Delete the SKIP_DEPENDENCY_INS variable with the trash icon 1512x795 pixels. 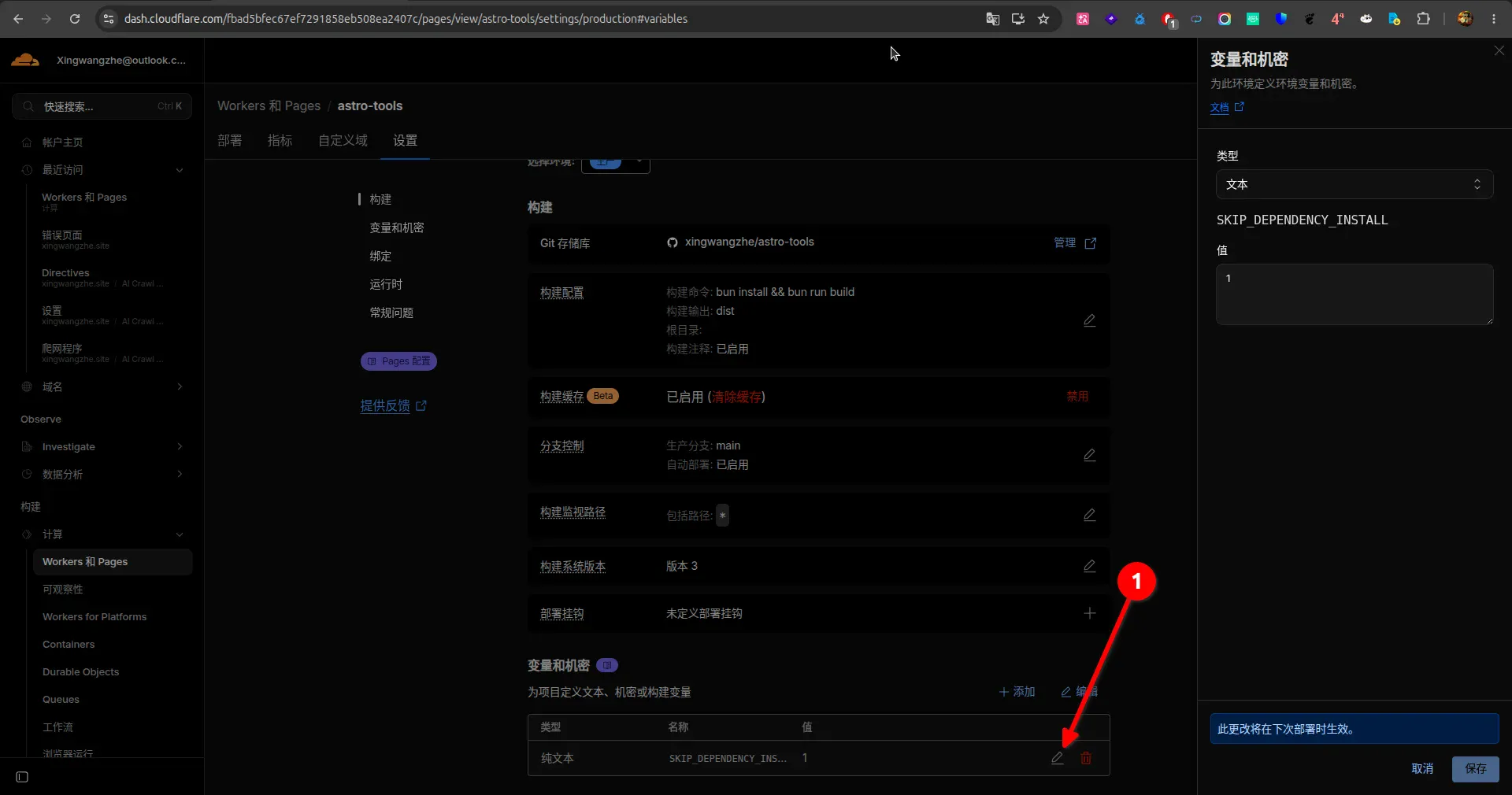coord(1086,758)
